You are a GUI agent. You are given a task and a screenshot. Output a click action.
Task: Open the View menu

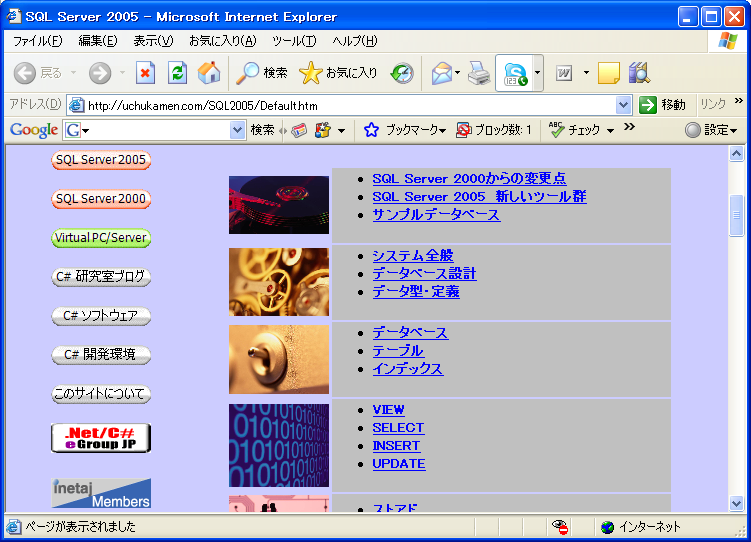tap(153, 41)
